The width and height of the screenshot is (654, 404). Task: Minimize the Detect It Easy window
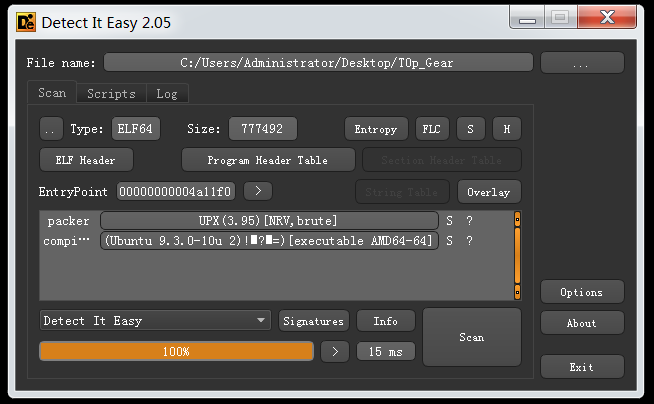tap(527, 18)
